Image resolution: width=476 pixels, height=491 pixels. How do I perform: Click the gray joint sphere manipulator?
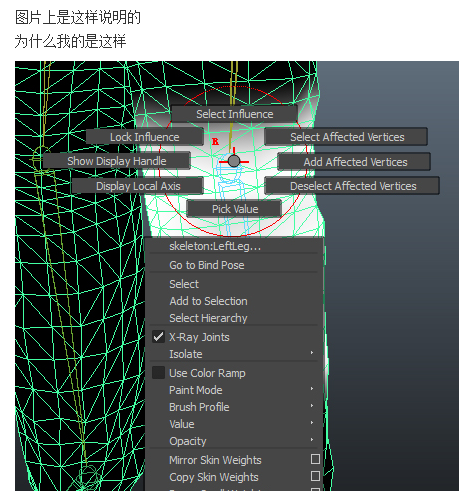coord(234,161)
